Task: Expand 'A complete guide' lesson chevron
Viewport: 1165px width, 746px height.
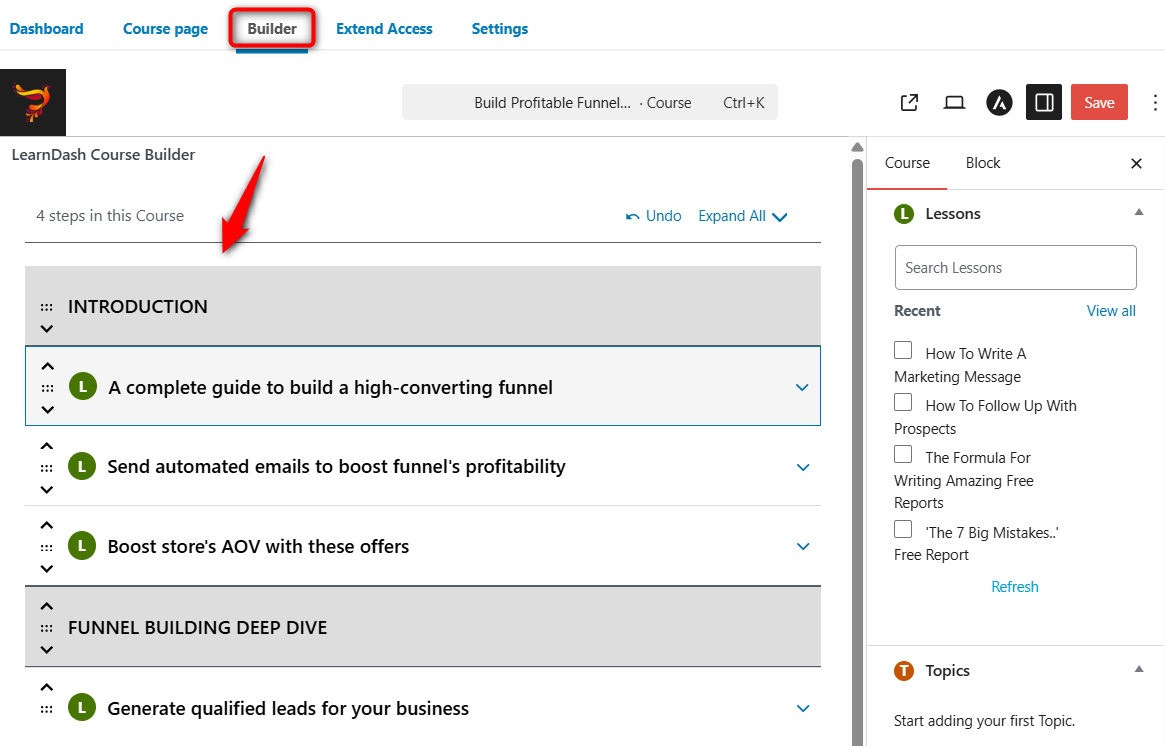Action: [x=801, y=388]
